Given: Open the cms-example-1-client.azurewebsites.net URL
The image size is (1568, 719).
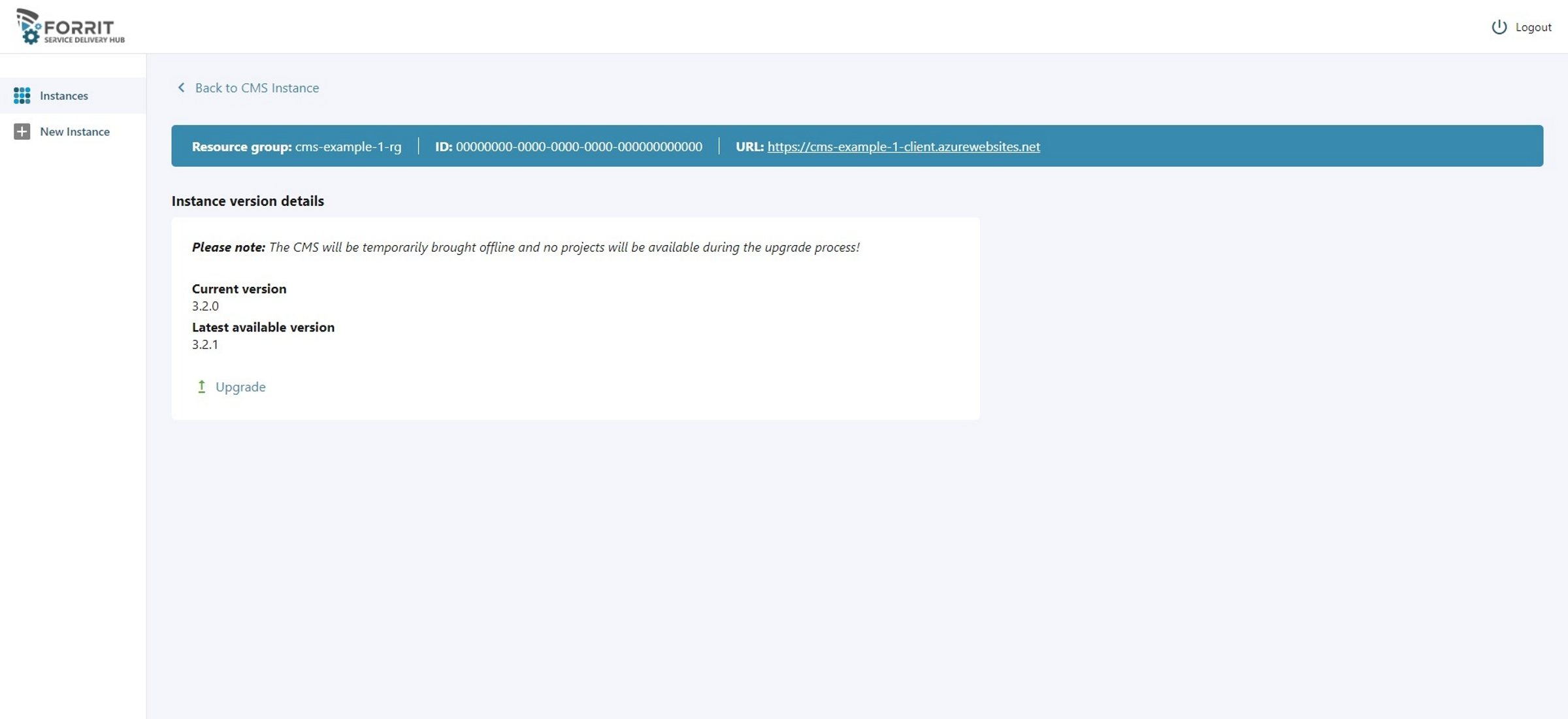Looking at the screenshot, I should (x=903, y=146).
